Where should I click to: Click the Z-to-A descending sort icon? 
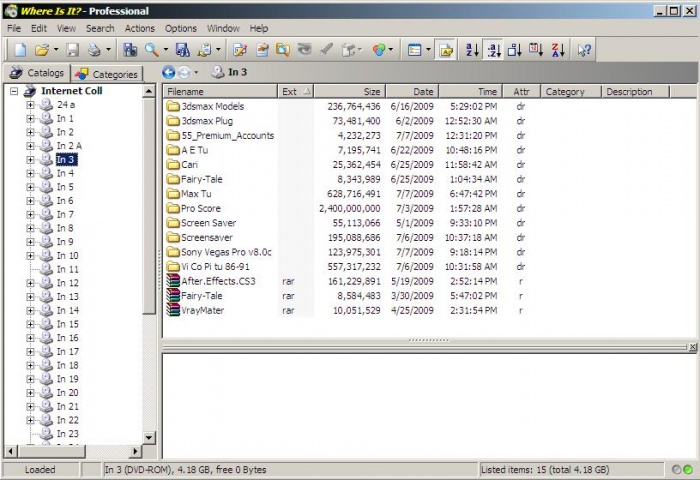[558, 49]
